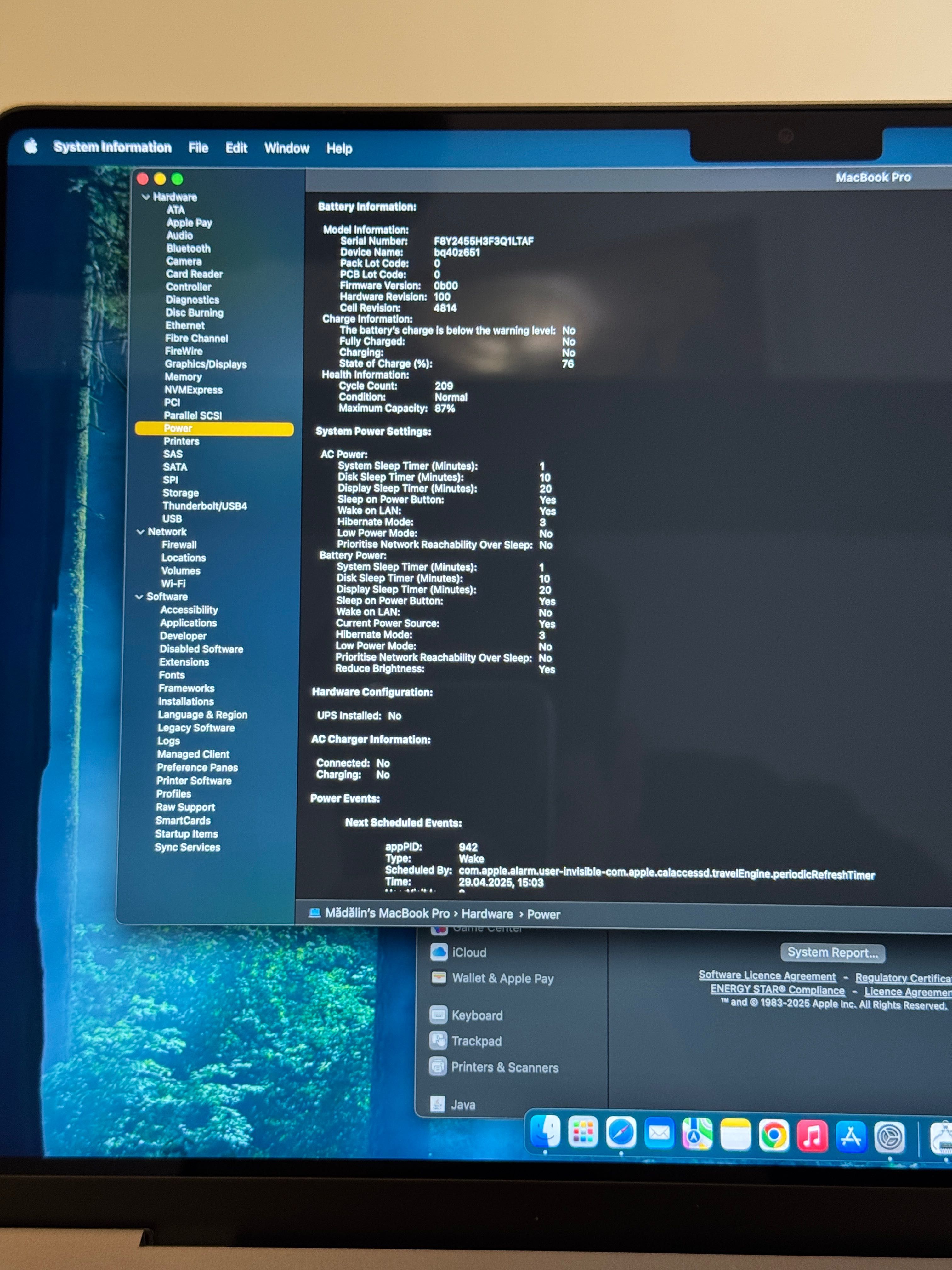Screen dimensions: 952x1270
Task: Select Extensions under Software
Action: pos(184,662)
